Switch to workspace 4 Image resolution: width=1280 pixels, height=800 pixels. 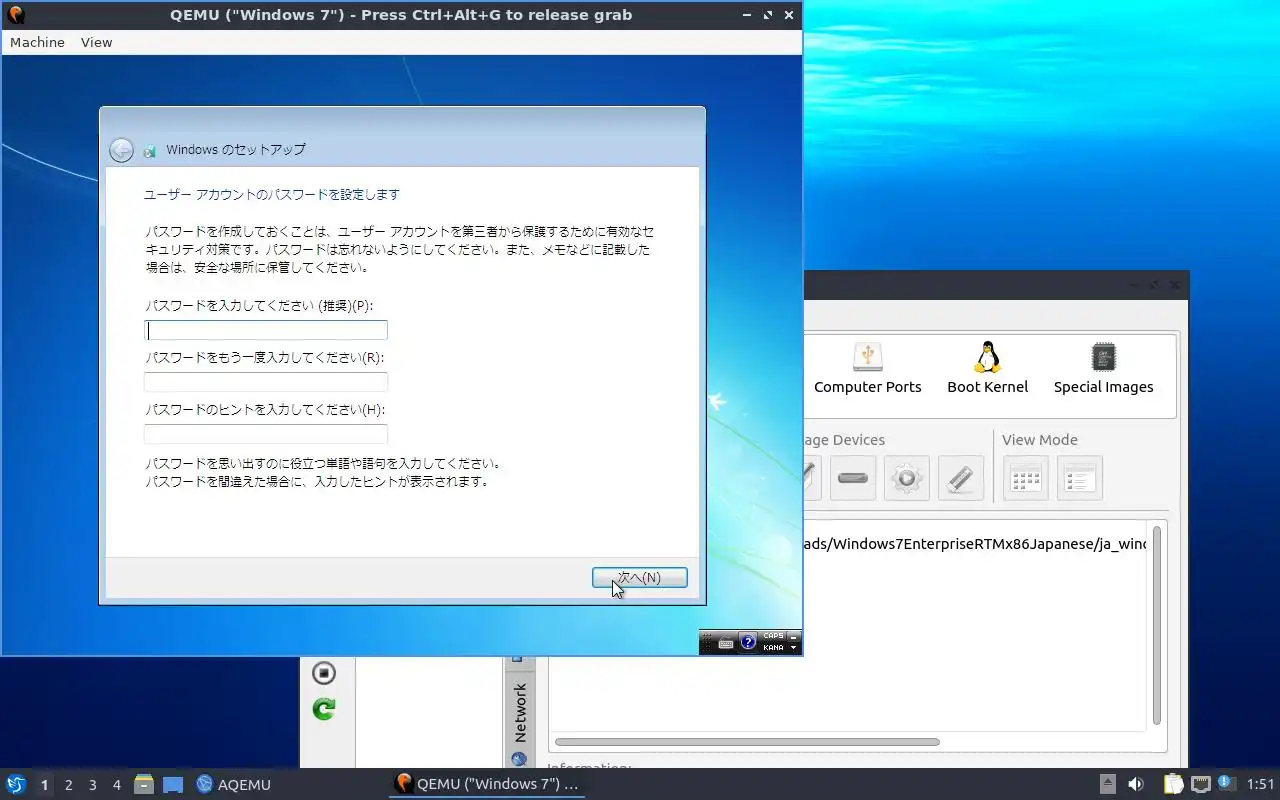click(116, 785)
